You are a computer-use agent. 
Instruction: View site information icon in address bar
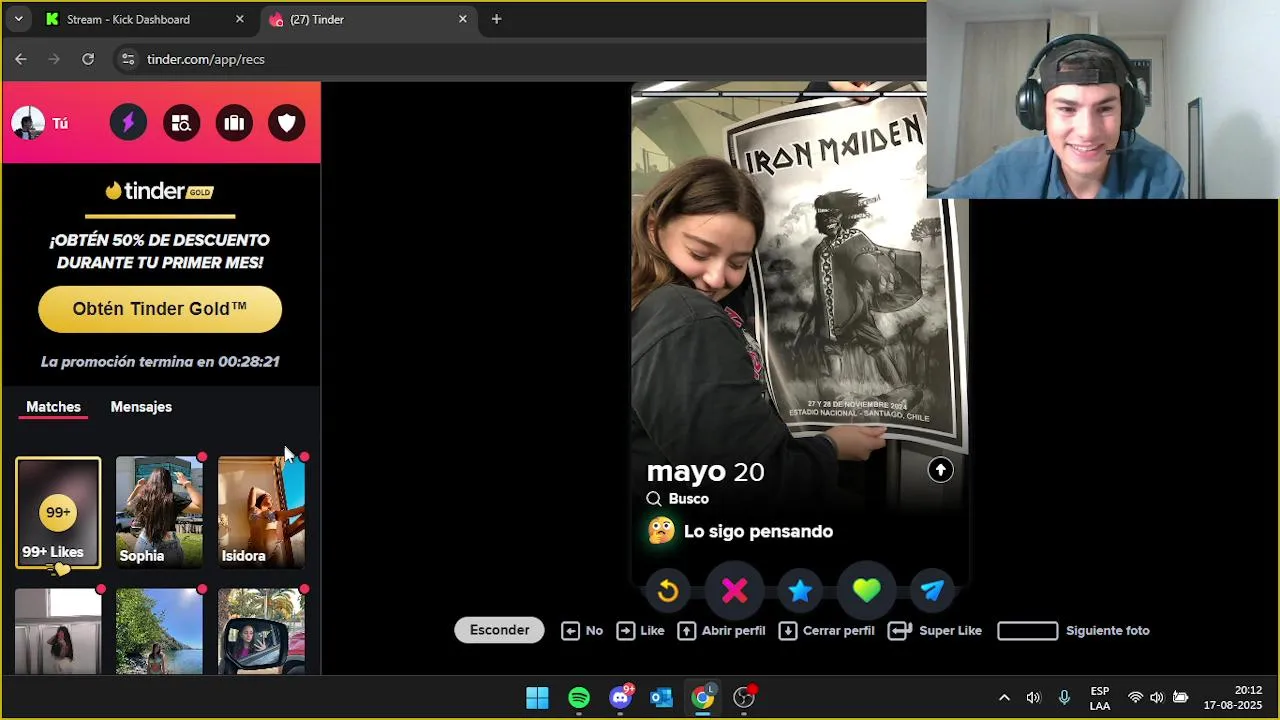(x=127, y=59)
